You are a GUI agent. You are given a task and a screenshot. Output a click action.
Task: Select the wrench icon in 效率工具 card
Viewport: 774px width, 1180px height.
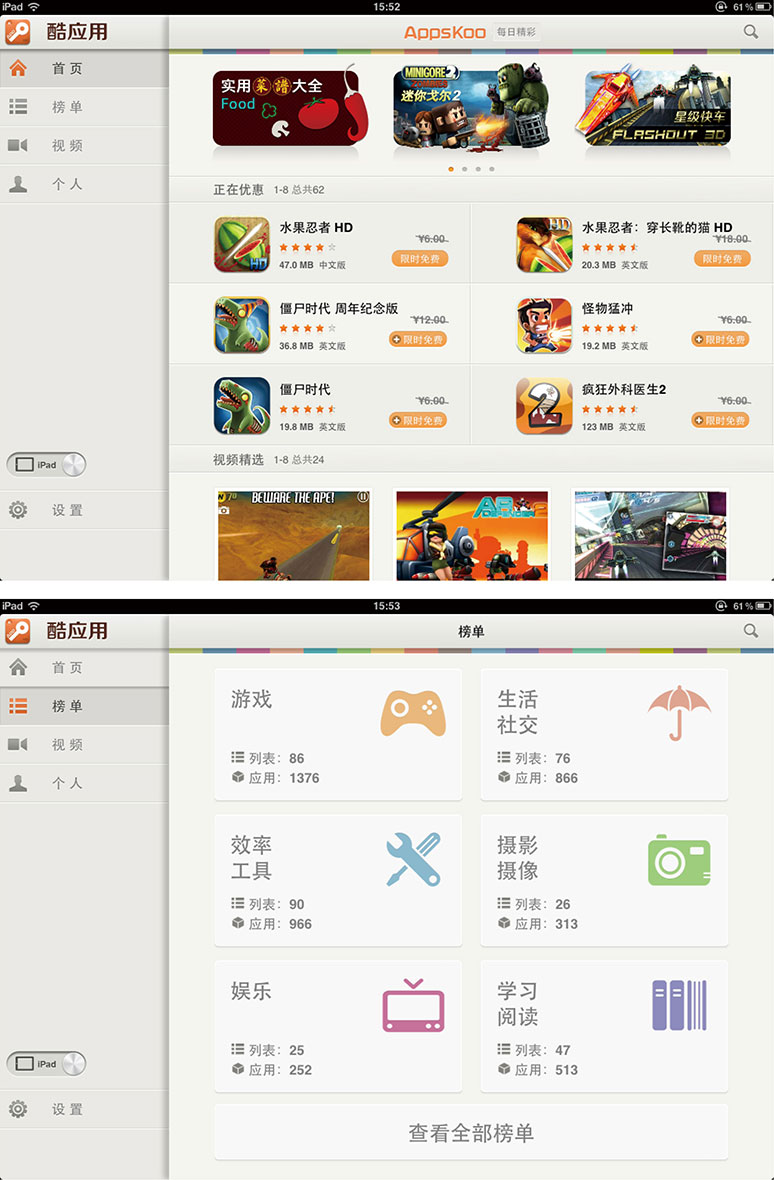413,859
